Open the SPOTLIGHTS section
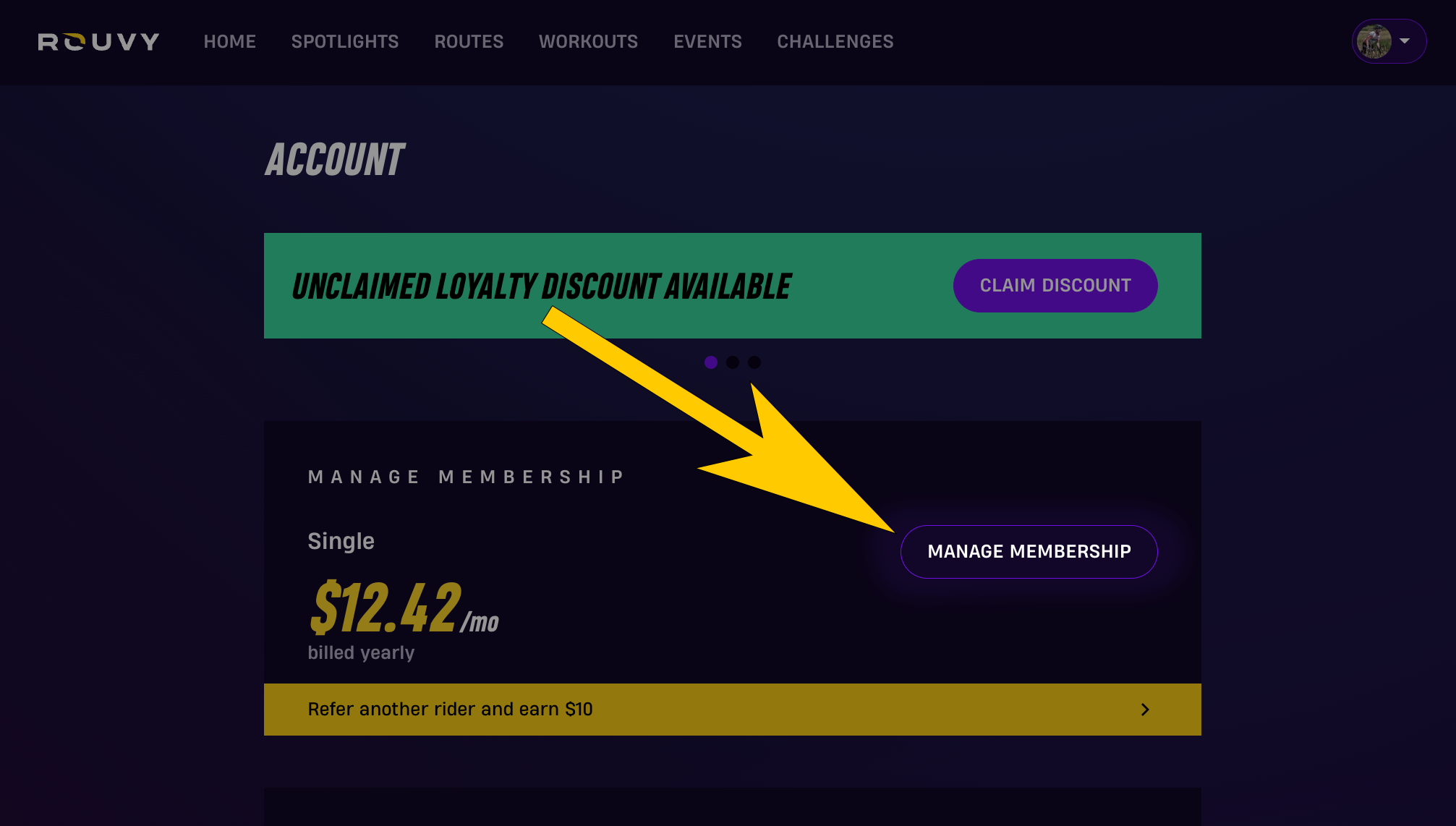The height and width of the screenshot is (826, 1456). tap(345, 42)
